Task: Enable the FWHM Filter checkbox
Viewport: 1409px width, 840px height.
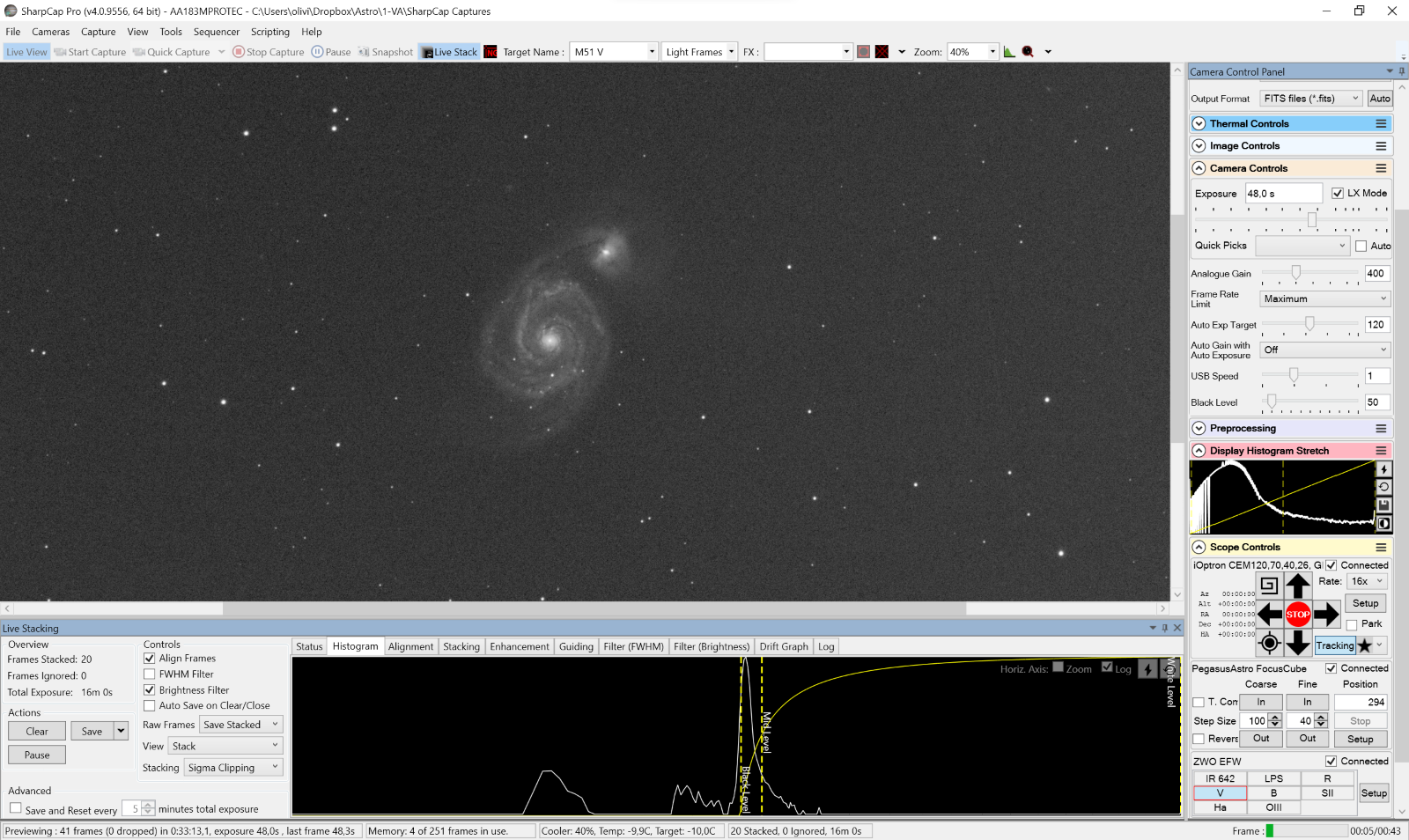Action: [x=150, y=674]
